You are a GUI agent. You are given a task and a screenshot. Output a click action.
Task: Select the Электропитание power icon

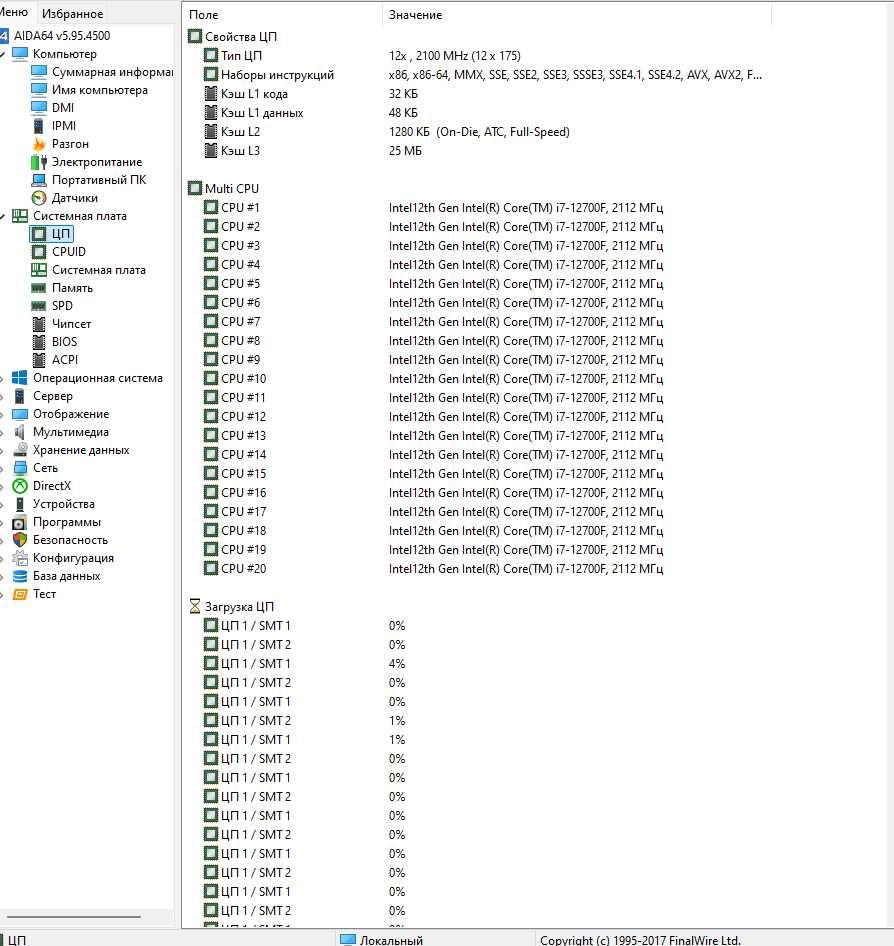39,162
